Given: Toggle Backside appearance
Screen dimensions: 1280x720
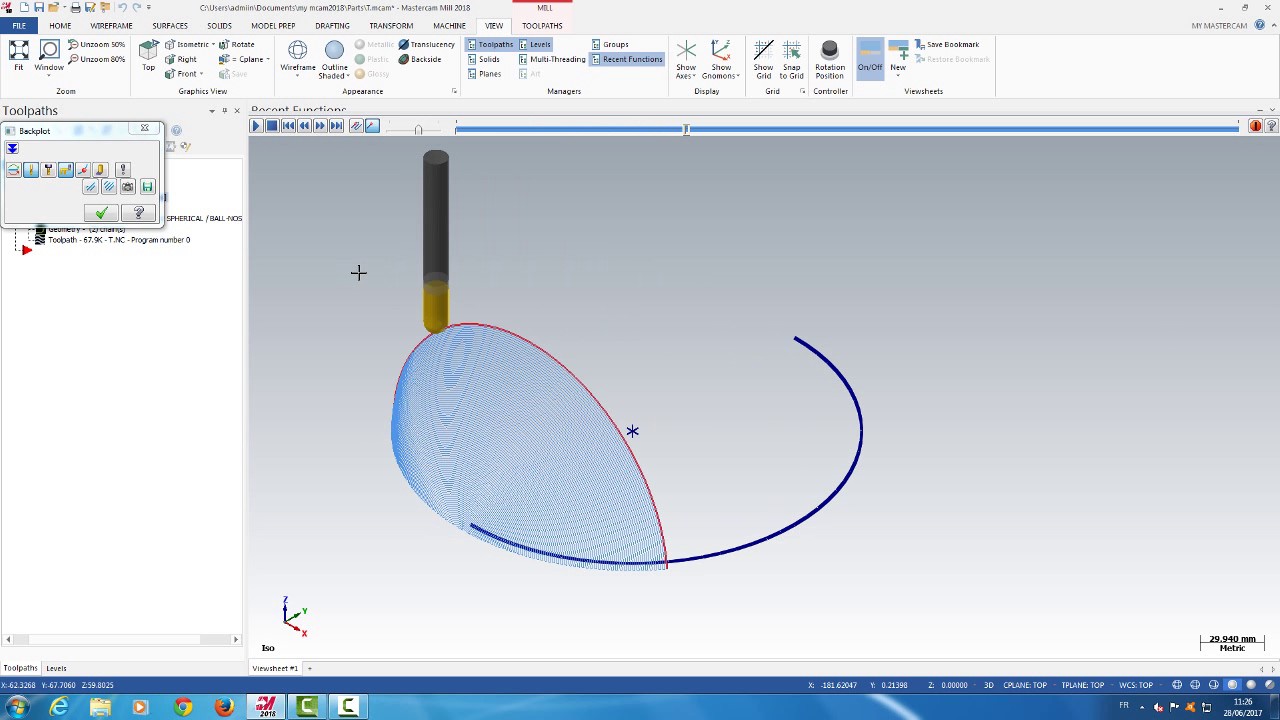Looking at the screenshot, I should point(420,59).
